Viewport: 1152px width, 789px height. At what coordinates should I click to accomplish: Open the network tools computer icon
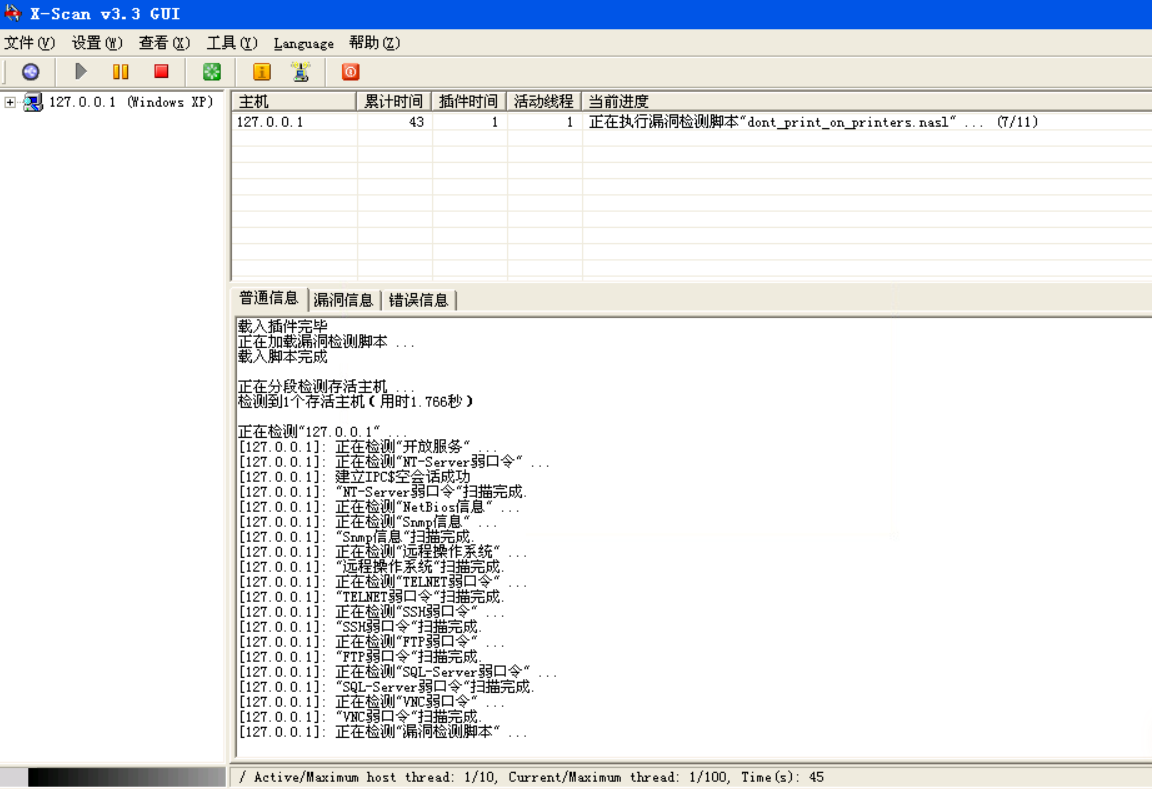pos(300,71)
